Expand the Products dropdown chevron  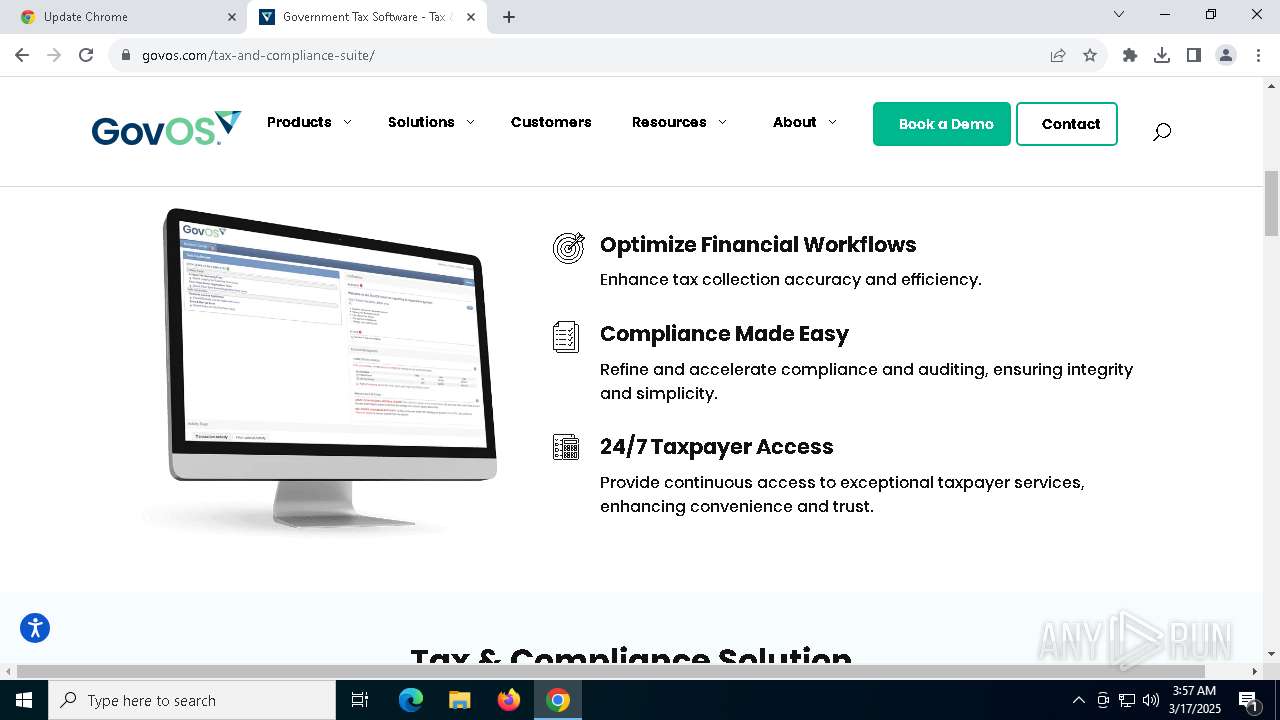(x=347, y=123)
